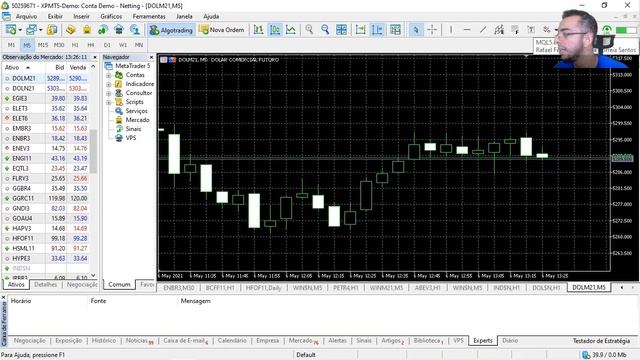Expand Indicadores in the Navigator
This screenshot has height=360, width=640.
click(109, 84)
